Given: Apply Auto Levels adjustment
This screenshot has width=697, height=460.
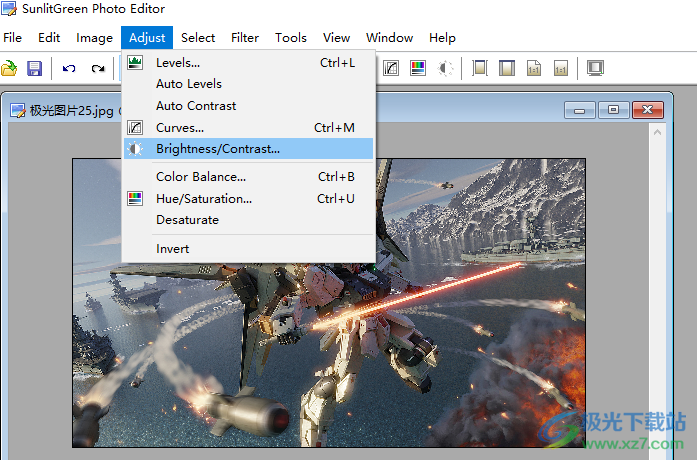Looking at the screenshot, I should (248, 84).
